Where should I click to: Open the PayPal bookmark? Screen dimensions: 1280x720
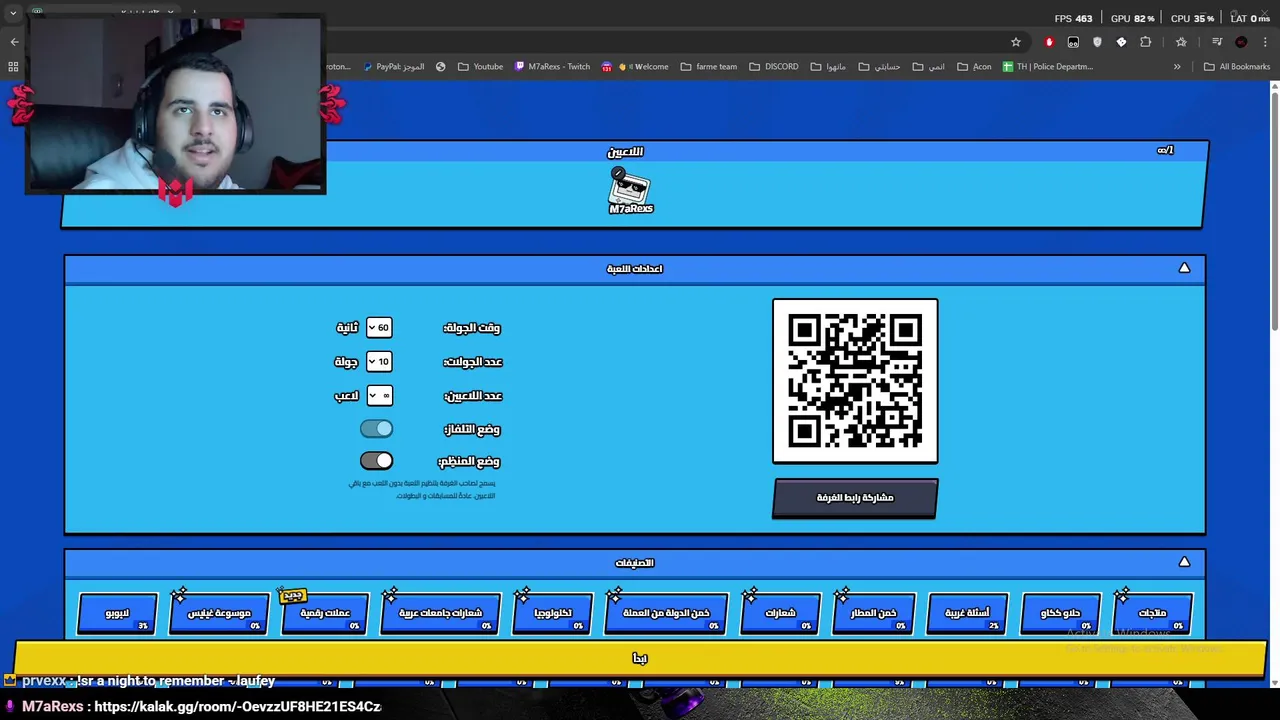point(394,67)
